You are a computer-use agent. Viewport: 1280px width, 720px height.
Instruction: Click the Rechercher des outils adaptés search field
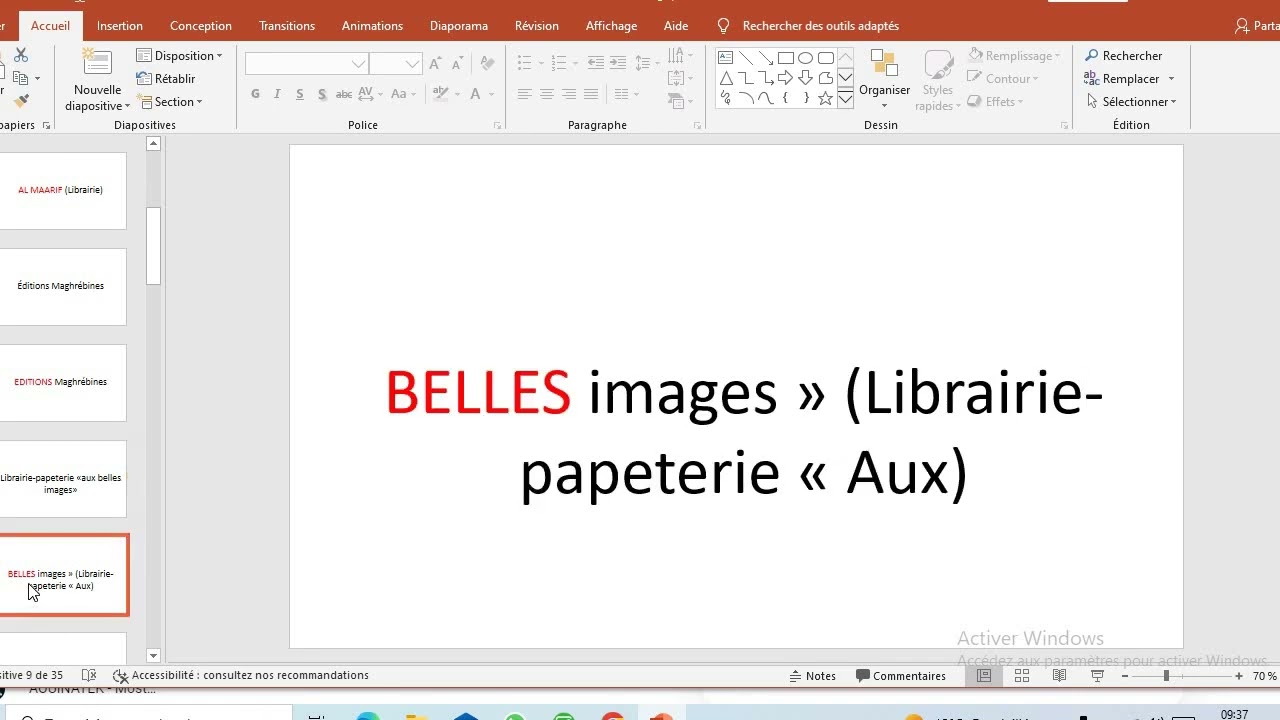pyautogui.click(x=820, y=26)
